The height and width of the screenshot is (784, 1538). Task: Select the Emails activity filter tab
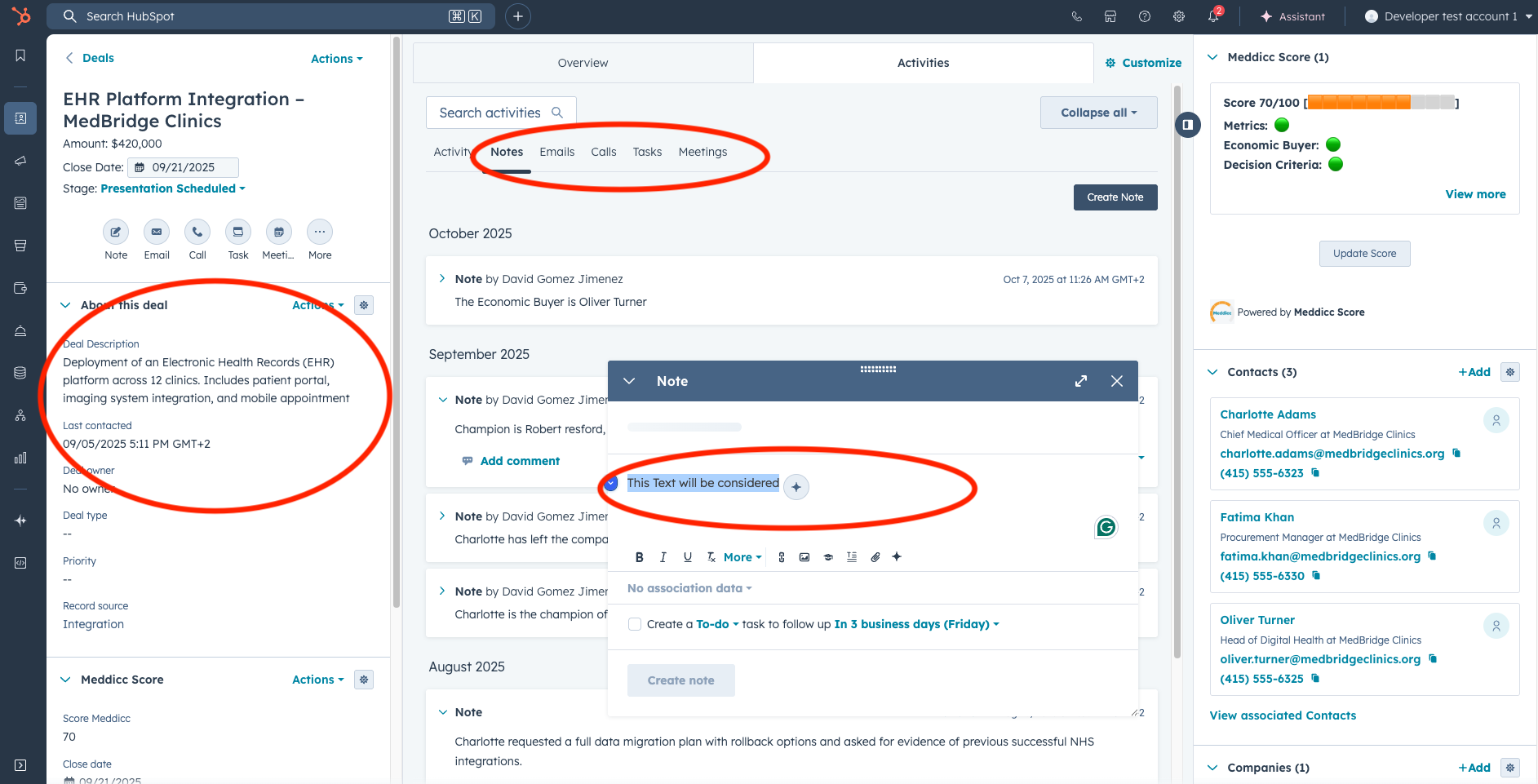[x=556, y=152]
